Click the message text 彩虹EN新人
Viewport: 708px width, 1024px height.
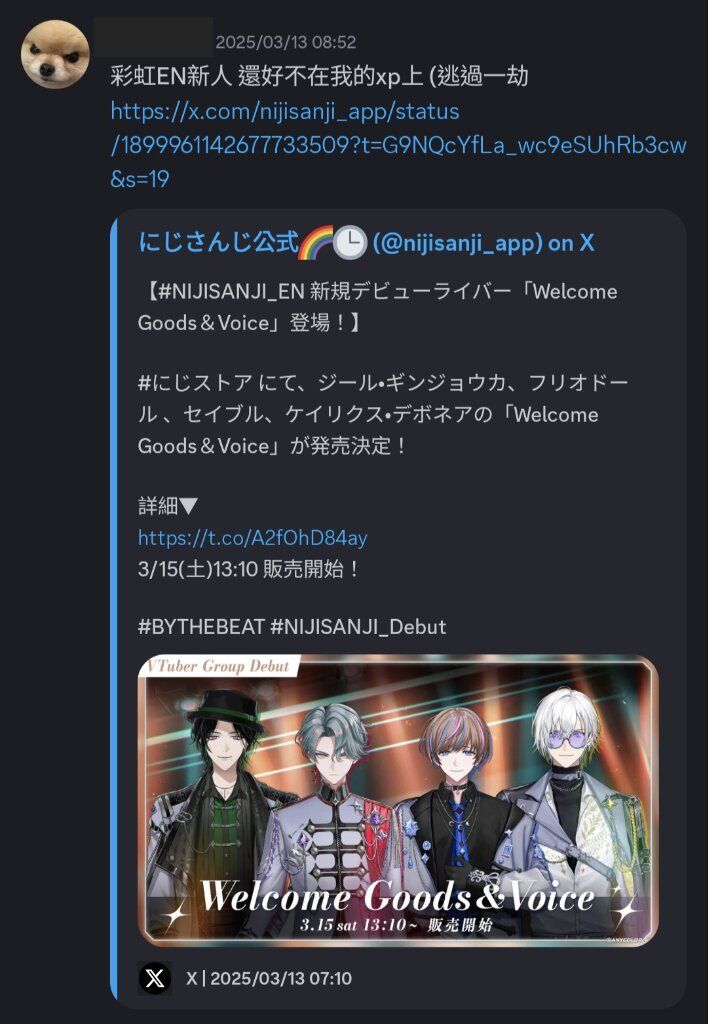click(171, 76)
